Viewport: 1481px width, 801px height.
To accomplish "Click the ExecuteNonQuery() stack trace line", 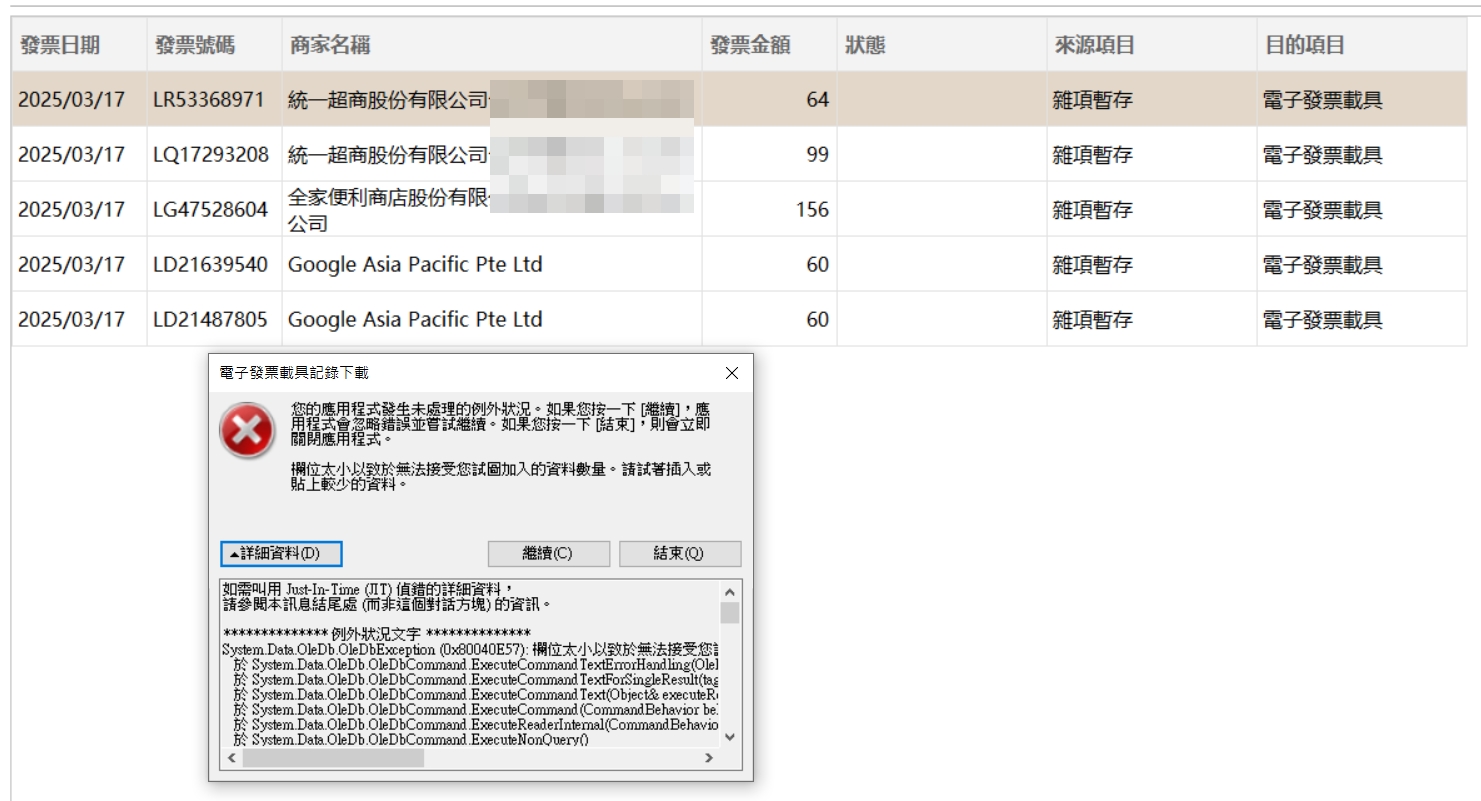I will tap(411, 740).
